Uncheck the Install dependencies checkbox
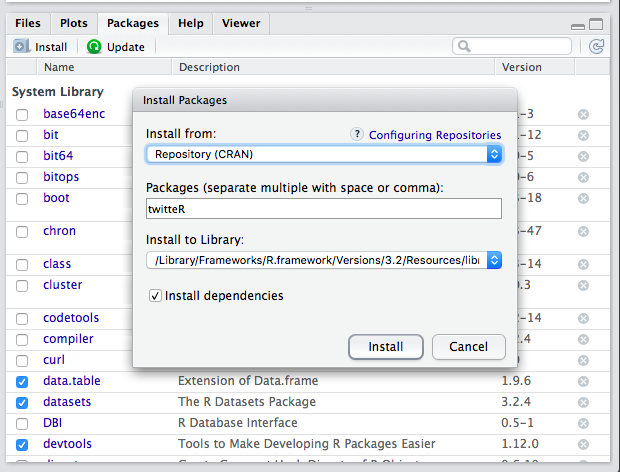 155,296
